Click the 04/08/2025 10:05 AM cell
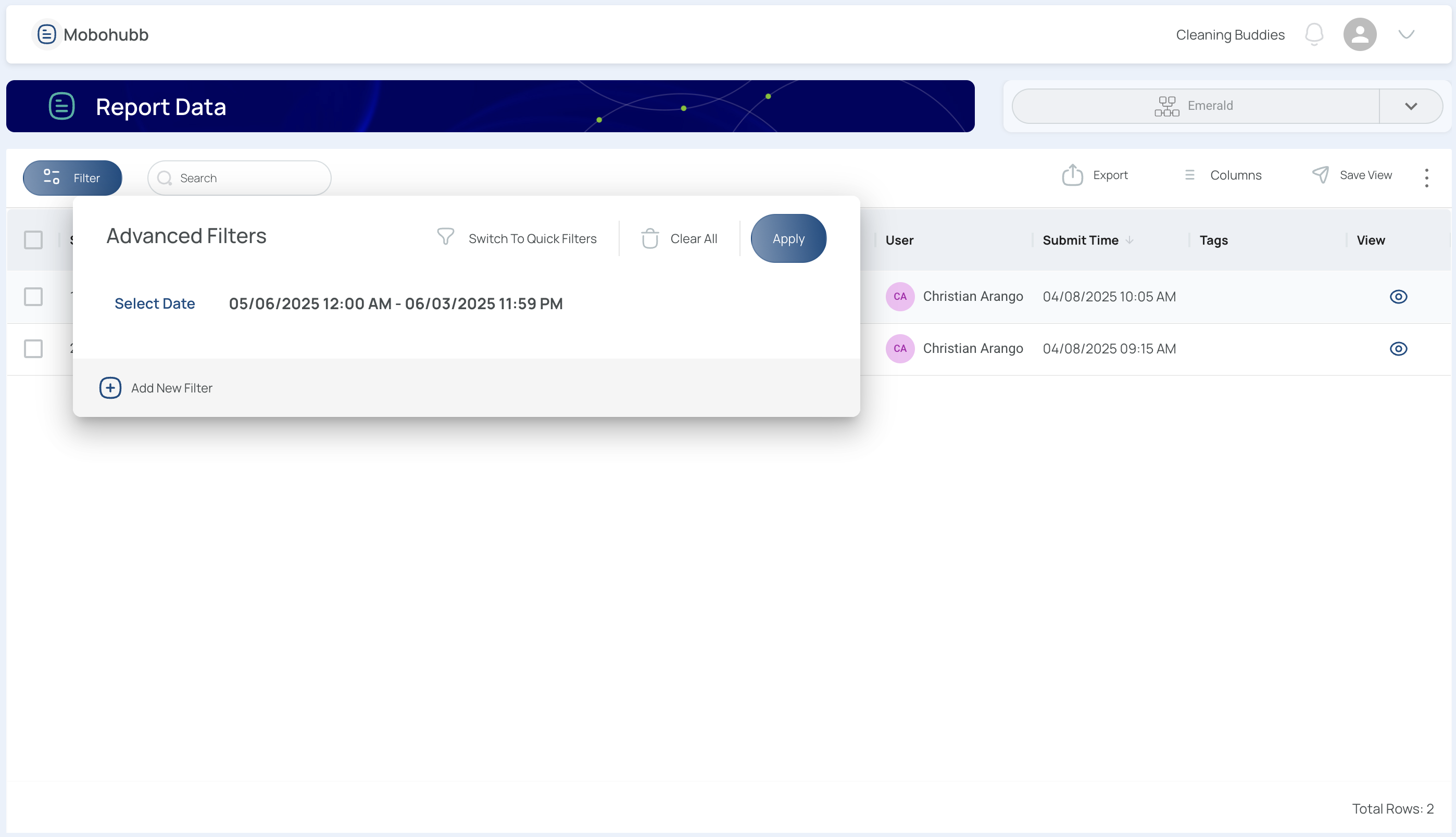The width and height of the screenshot is (1456, 837). (1109, 297)
